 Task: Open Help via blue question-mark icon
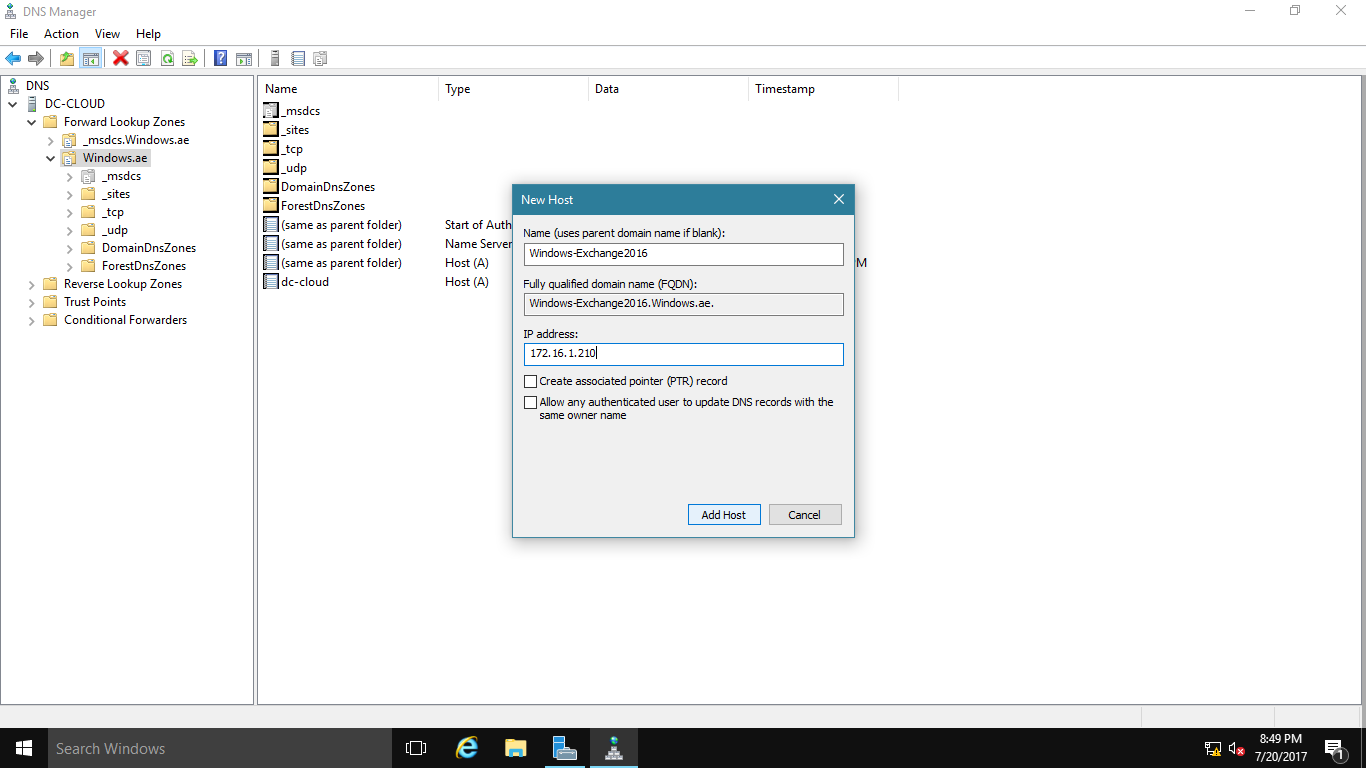pyautogui.click(x=220, y=59)
